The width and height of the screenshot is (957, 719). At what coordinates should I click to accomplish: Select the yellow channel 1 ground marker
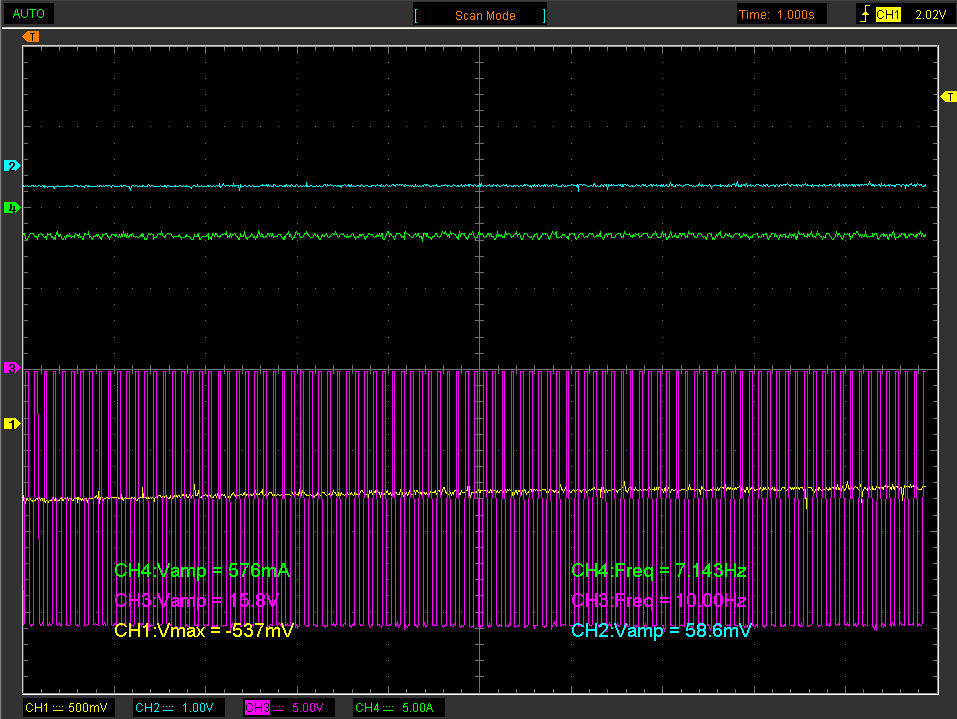12,424
